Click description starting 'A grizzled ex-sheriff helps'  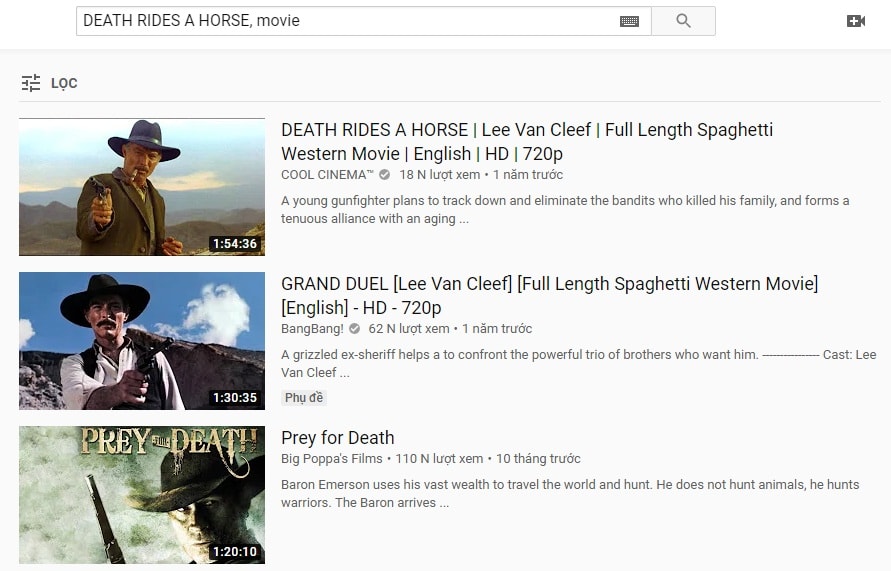coord(578,364)
